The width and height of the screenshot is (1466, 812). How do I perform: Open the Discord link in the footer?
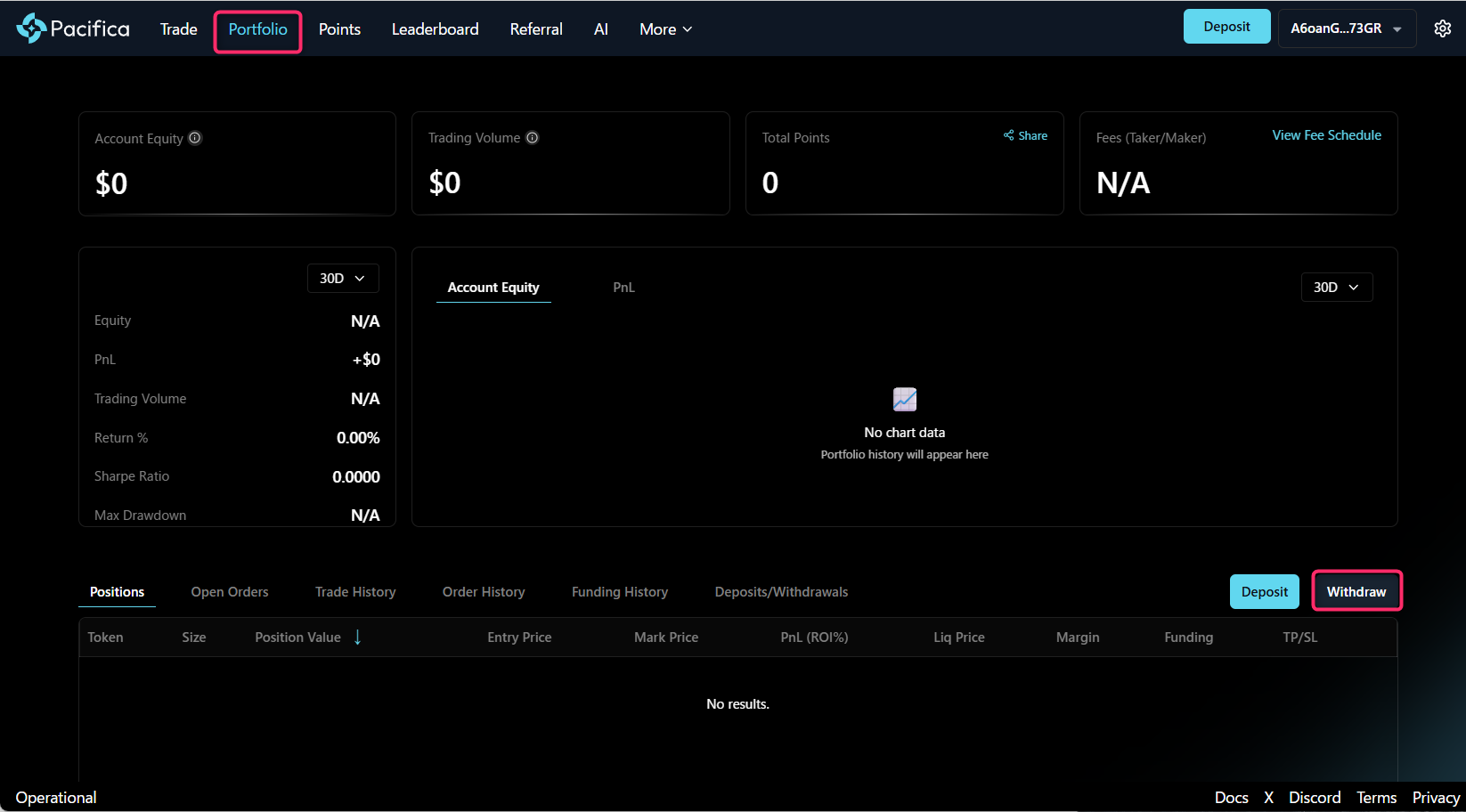coord(1314,798)
